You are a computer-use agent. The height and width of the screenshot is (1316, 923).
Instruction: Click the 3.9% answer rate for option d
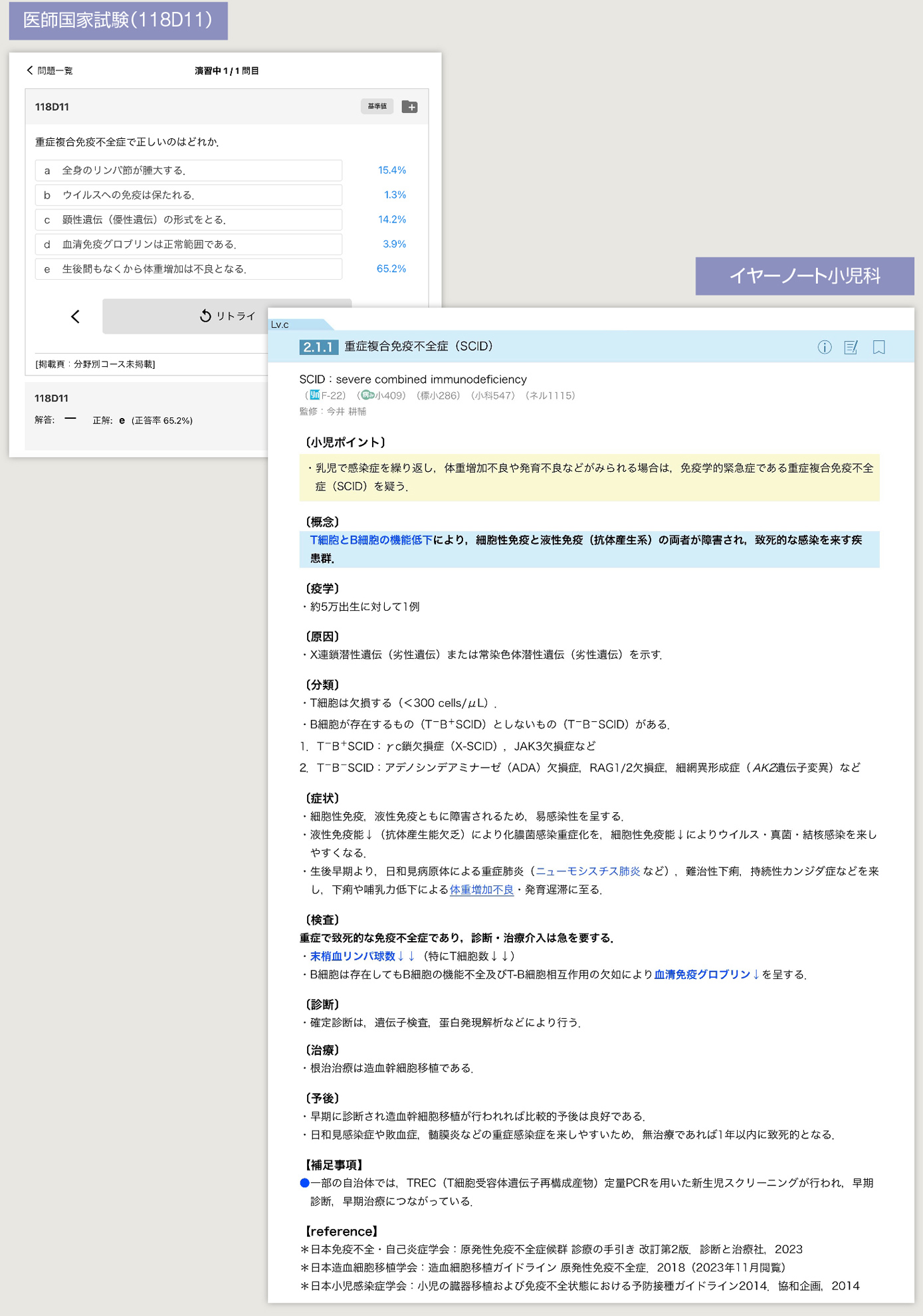coord(394,244)
